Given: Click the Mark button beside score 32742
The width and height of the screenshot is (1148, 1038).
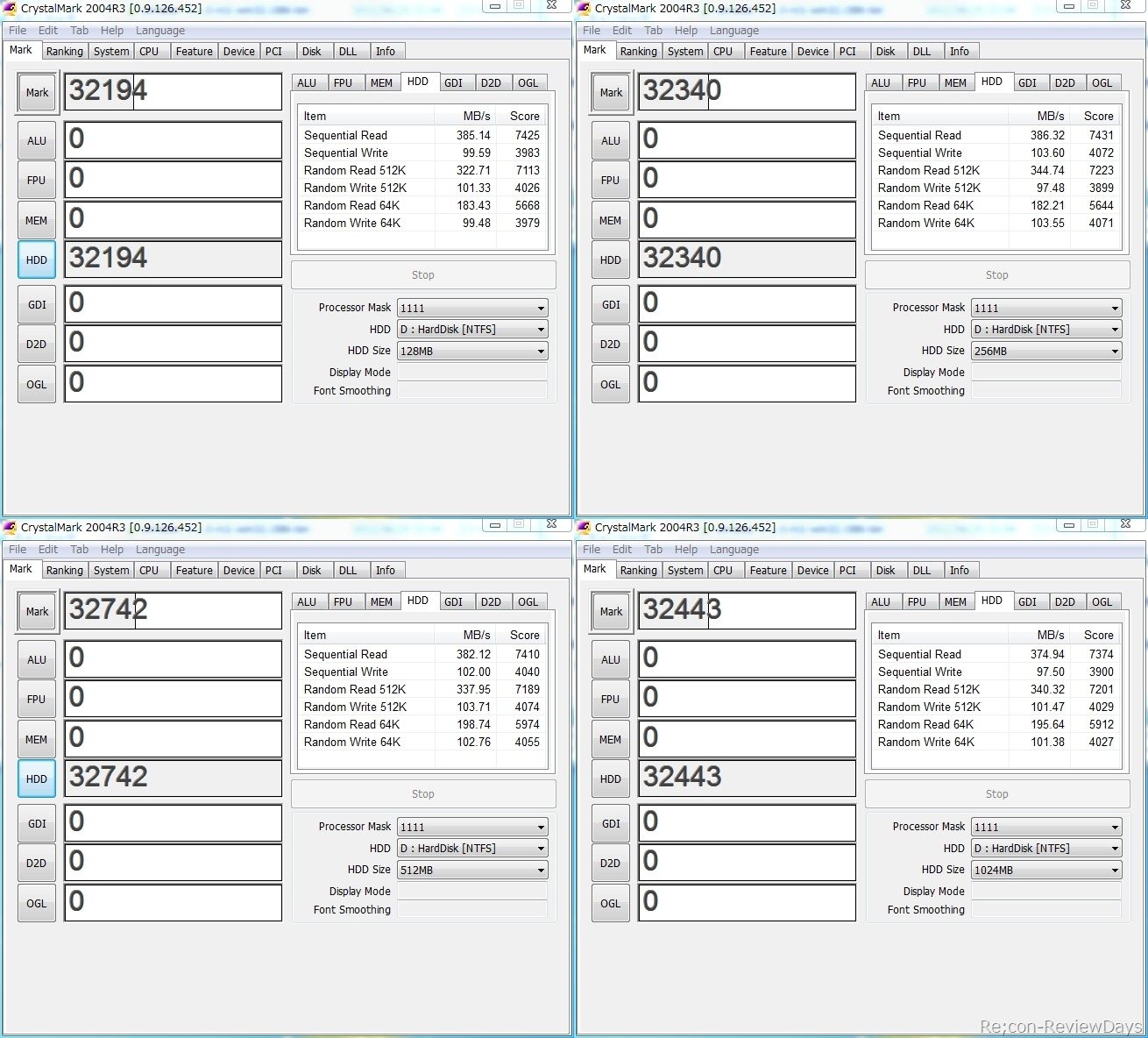Looking at the screenshot, I should point(37,612).
